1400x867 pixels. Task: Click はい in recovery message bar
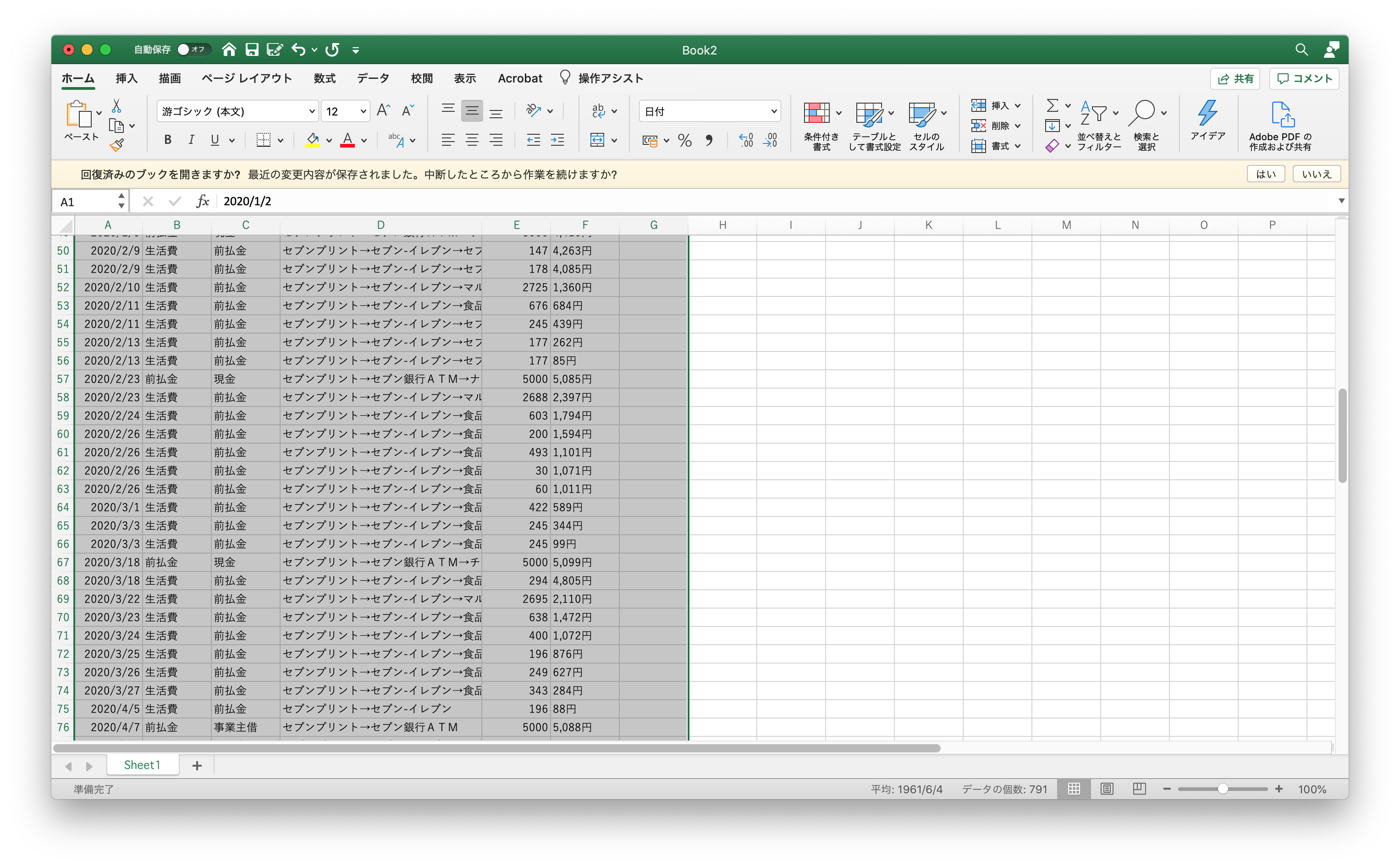1266,174
